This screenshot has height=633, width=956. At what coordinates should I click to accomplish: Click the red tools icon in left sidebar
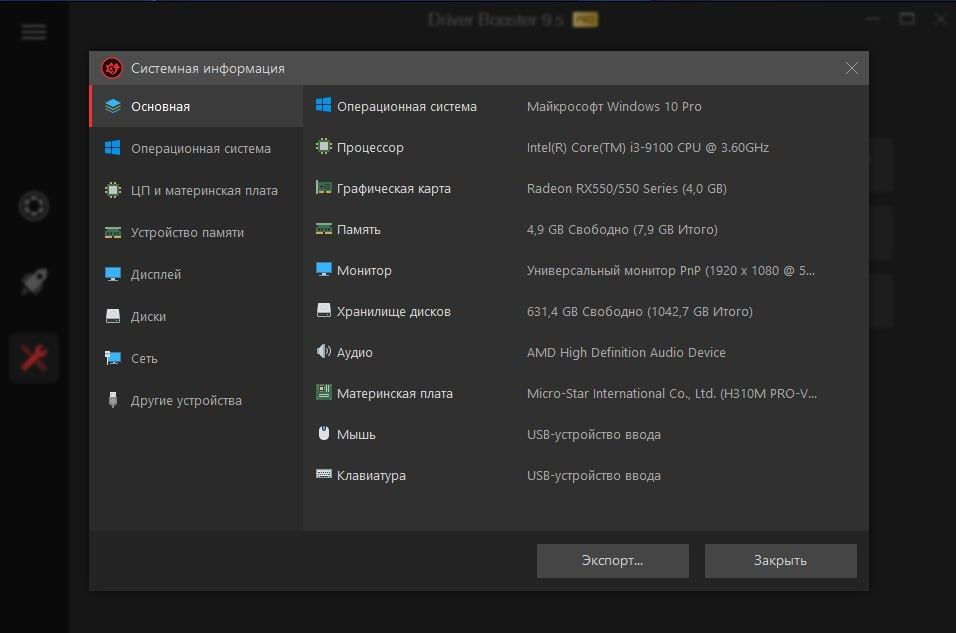pyautogui.click(x=34, y=358)
